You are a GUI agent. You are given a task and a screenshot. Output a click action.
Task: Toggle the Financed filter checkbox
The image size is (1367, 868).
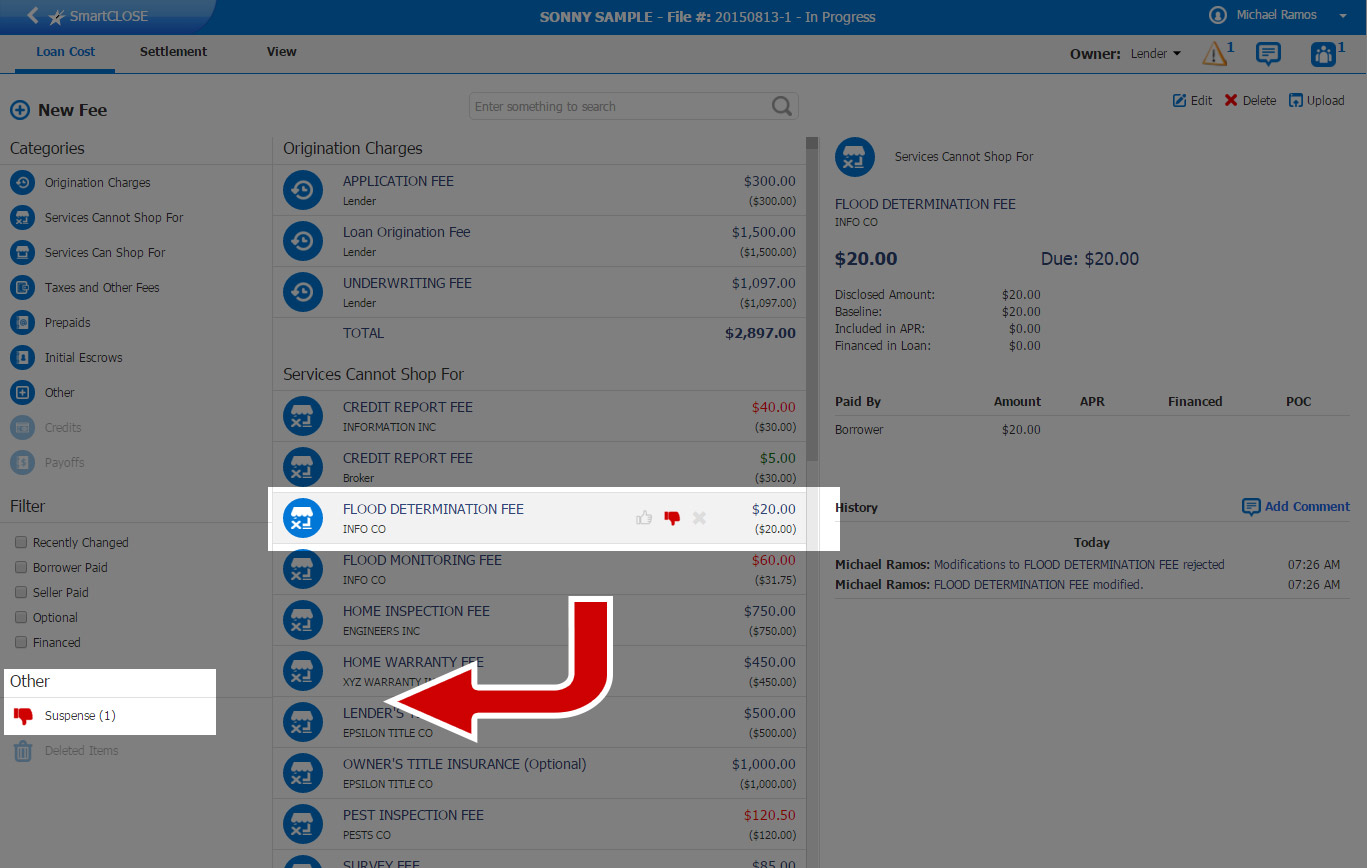(20, 642)
